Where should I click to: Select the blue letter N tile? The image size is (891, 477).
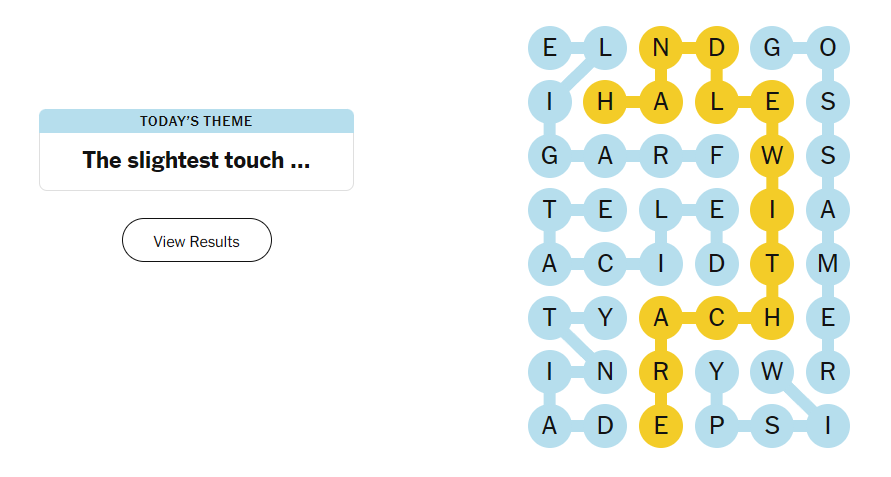pos(605,372)
